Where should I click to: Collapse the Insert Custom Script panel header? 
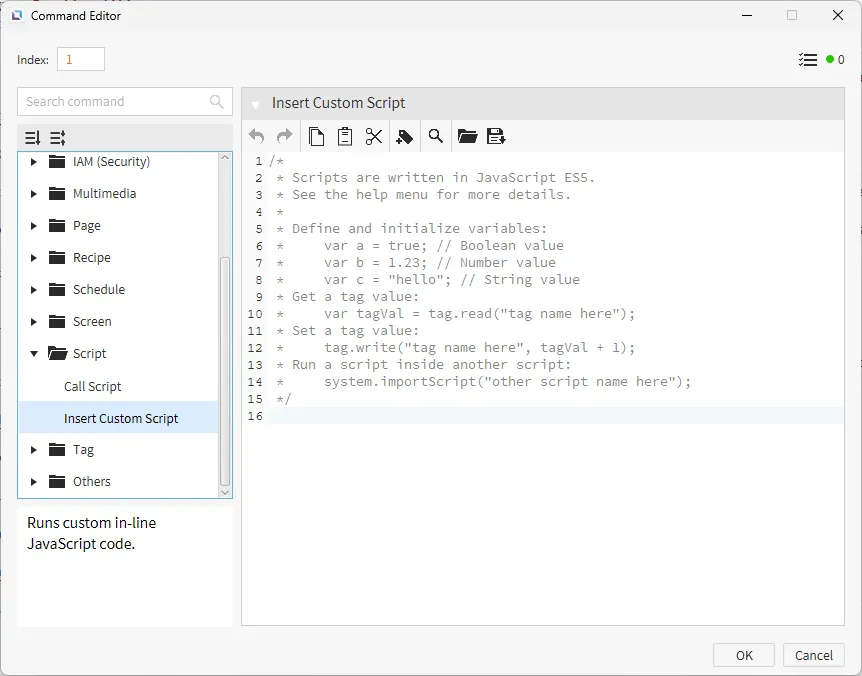(x=256, y=104)
